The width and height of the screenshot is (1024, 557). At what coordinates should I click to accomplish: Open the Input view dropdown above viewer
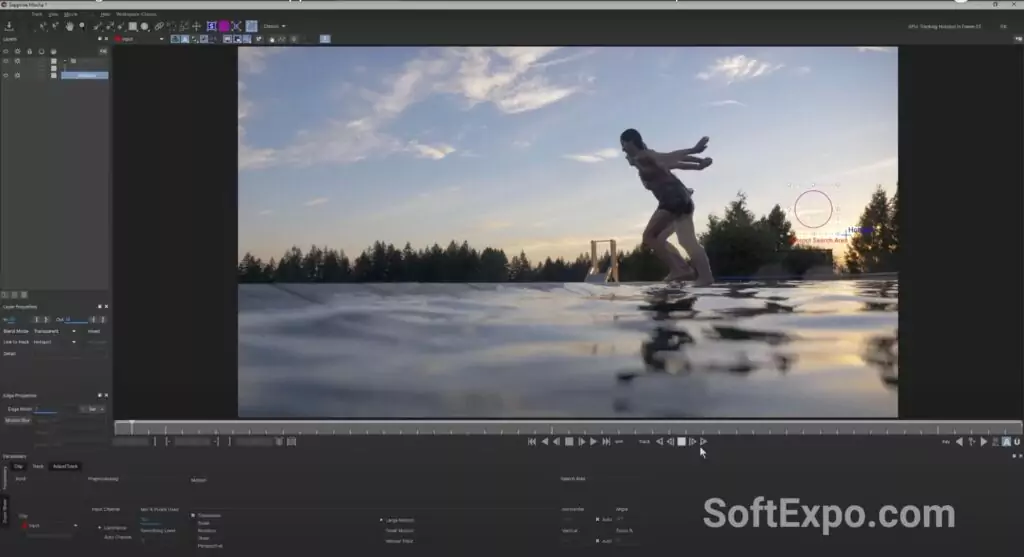(x=139, y=39)
